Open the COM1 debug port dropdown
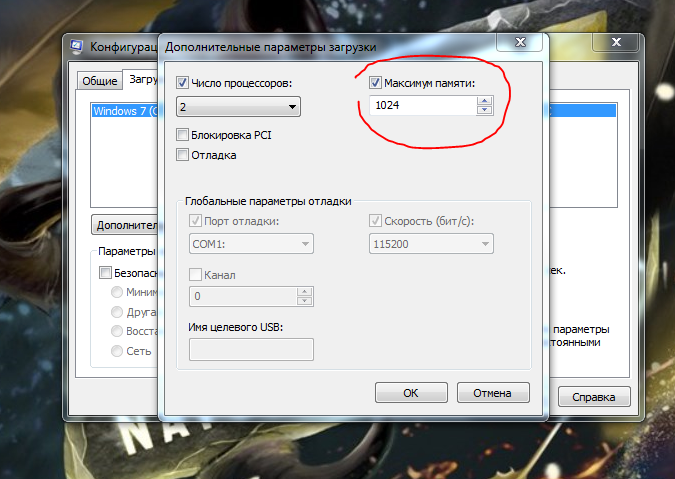675x479 pixels. point(251,244)
